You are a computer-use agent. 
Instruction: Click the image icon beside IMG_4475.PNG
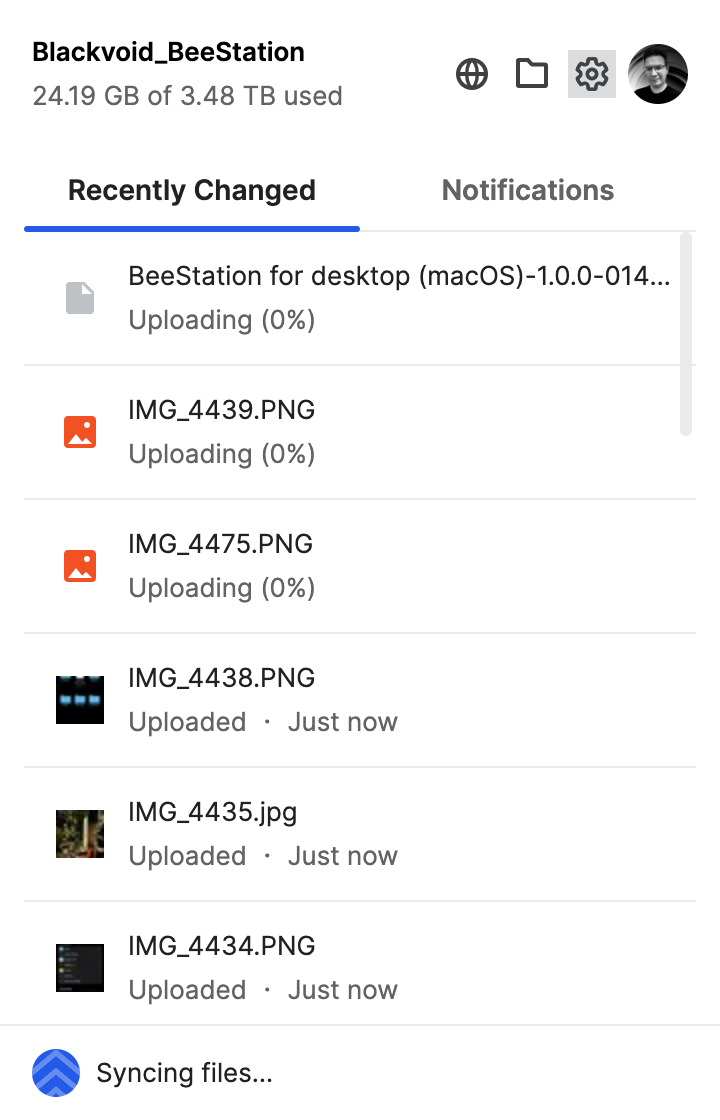pyautogui.click(x=80, y=566)
